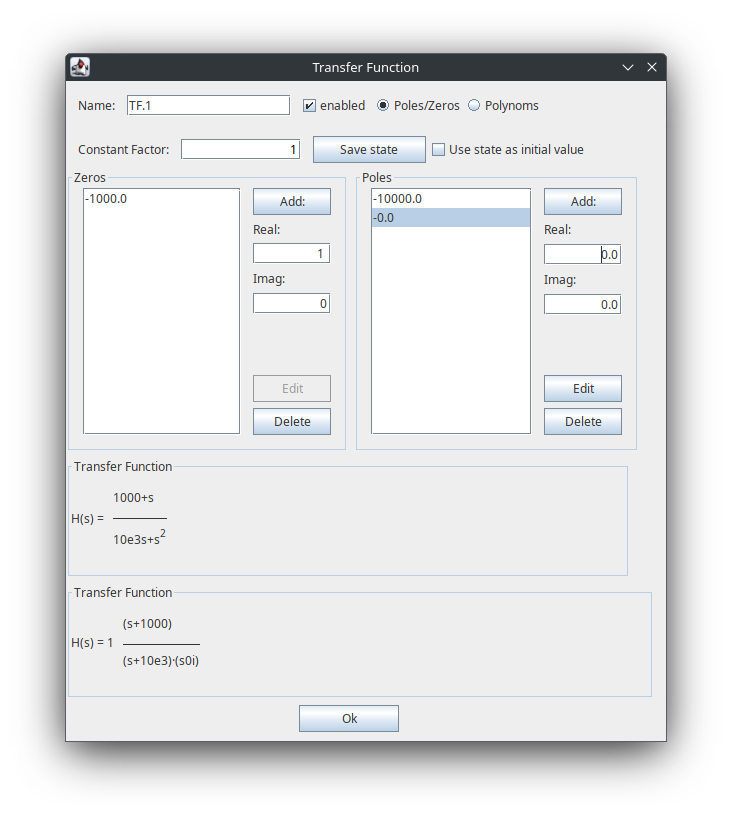This screenshot has width=732, height=819.
Task: Click the Name field containing TF.1
Action: tap(208, 105)
